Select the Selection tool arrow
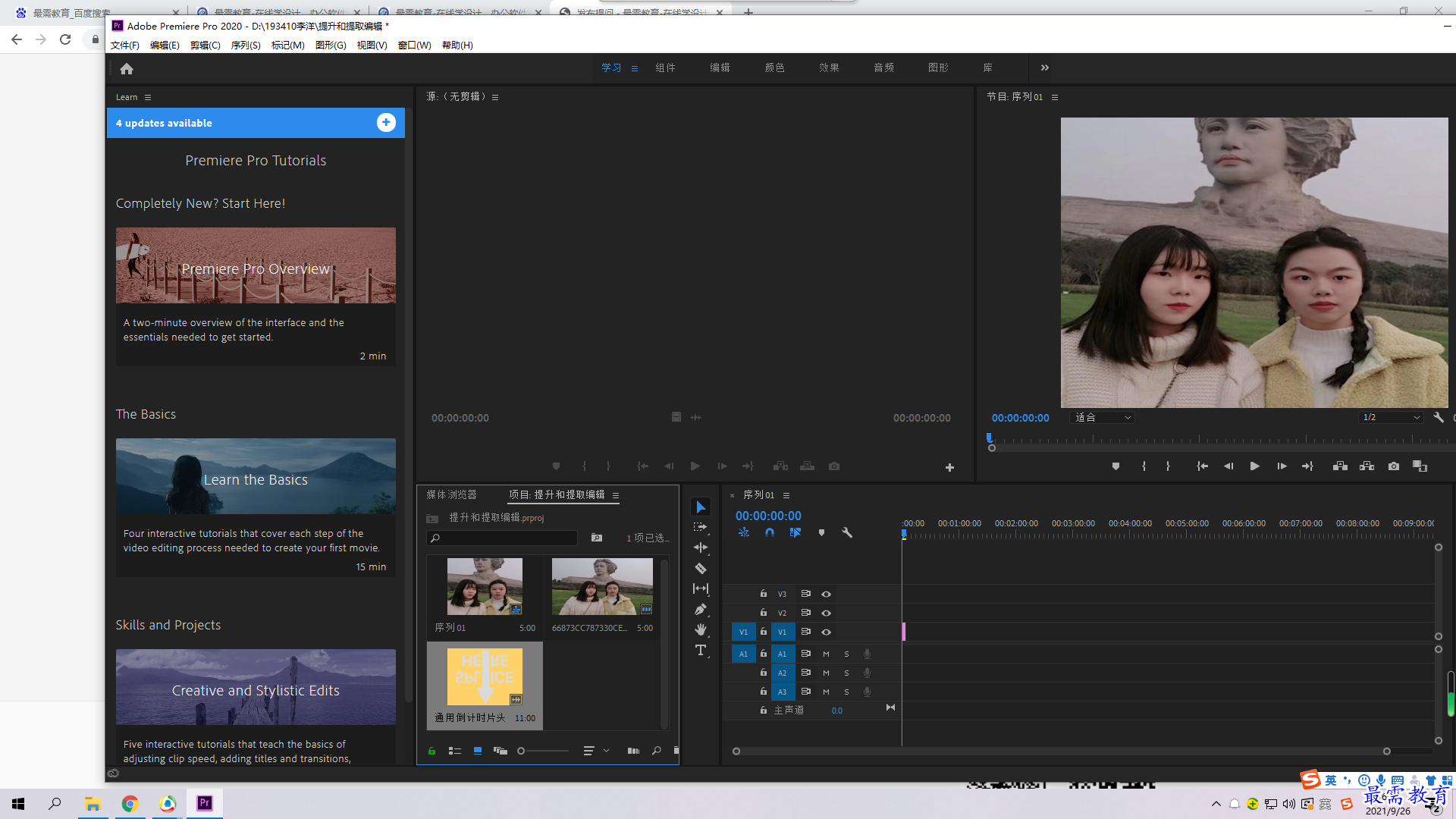The width and height of the screenshot is (1456, 819). coord(701,507)
